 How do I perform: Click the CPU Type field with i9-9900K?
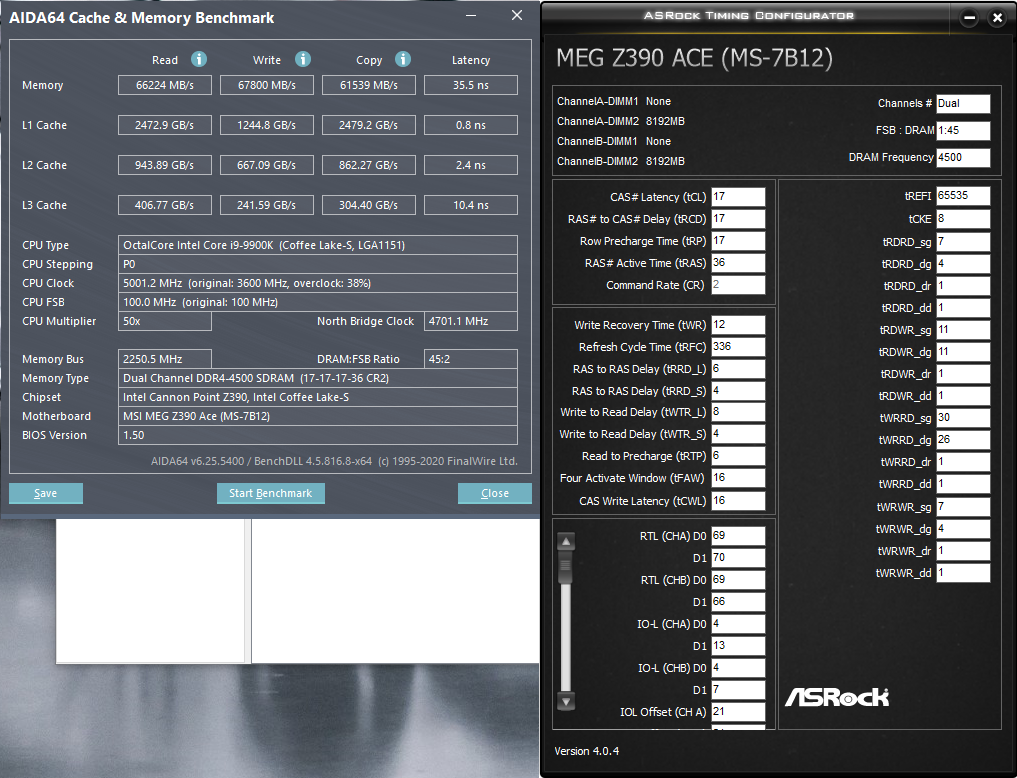[318, 245]
